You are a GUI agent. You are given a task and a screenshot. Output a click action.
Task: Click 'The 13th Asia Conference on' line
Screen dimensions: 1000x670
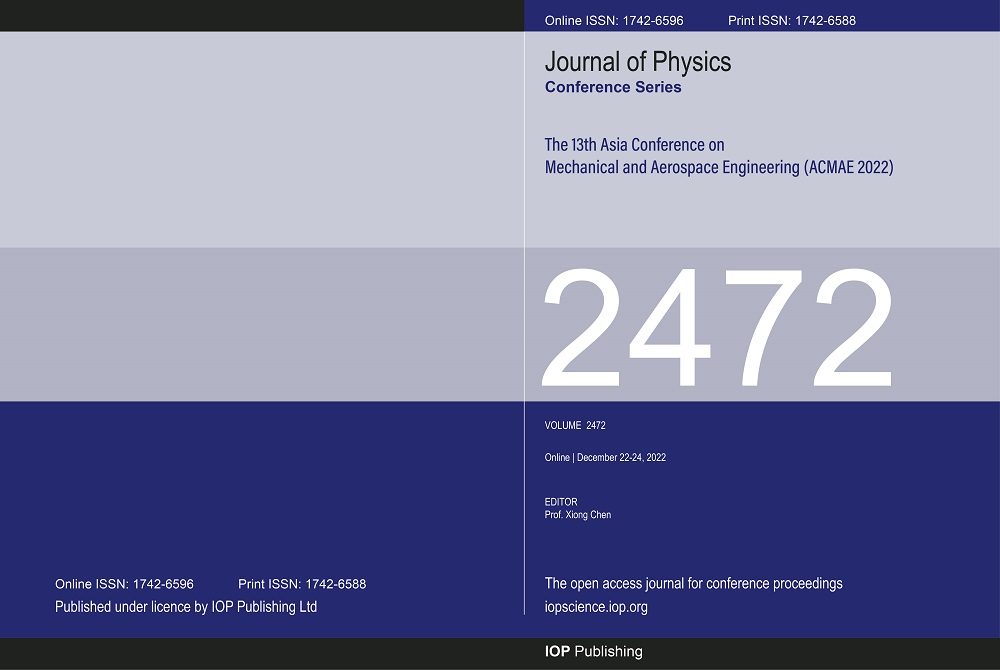[635, 145]
